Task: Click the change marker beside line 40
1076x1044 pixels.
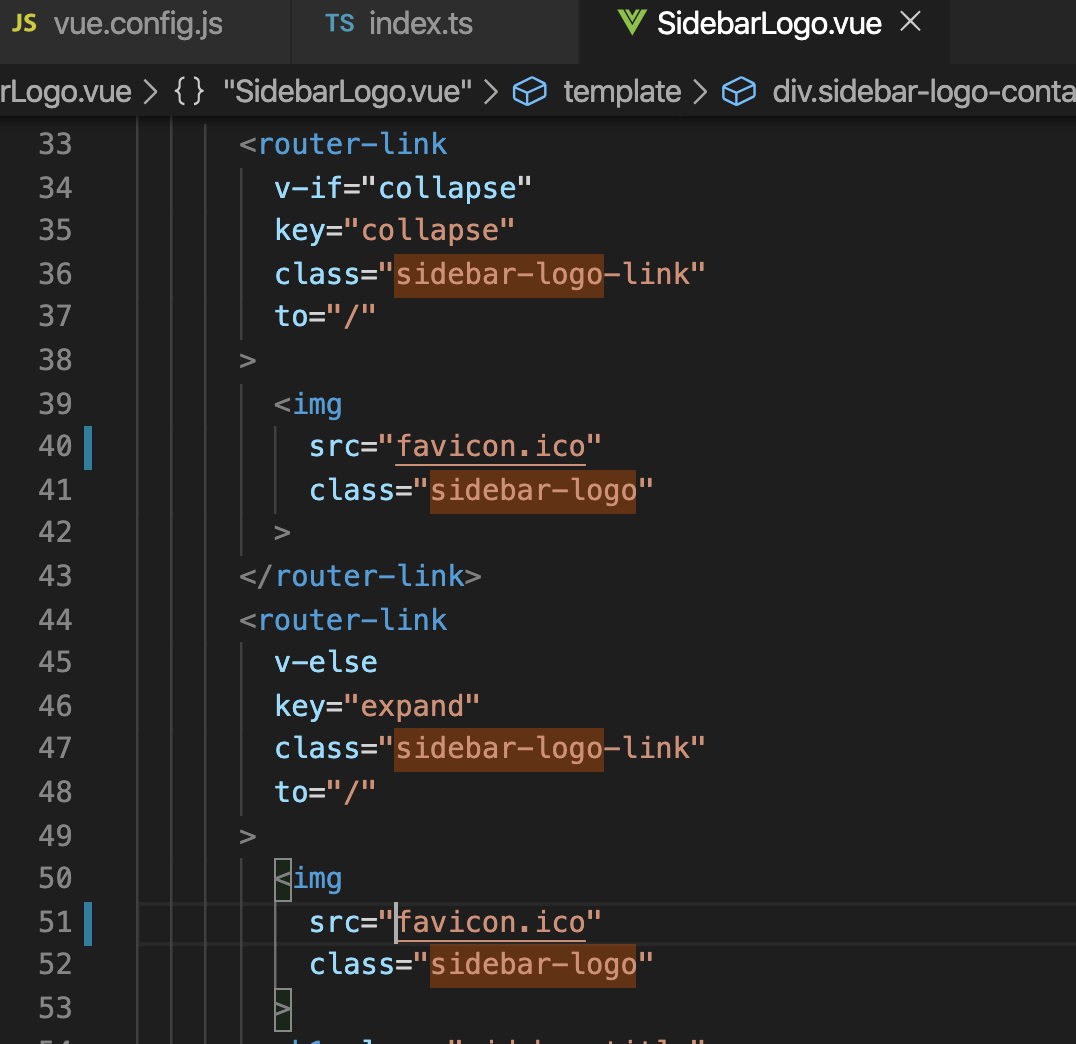Action: coord(88,448)
